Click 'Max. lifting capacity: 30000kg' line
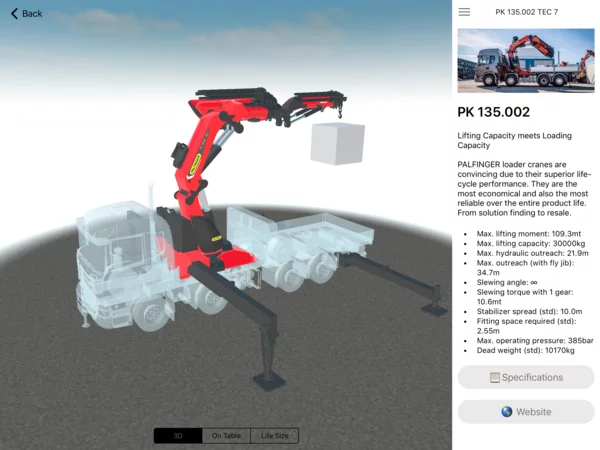600x450 pixels. pos(530,243)
